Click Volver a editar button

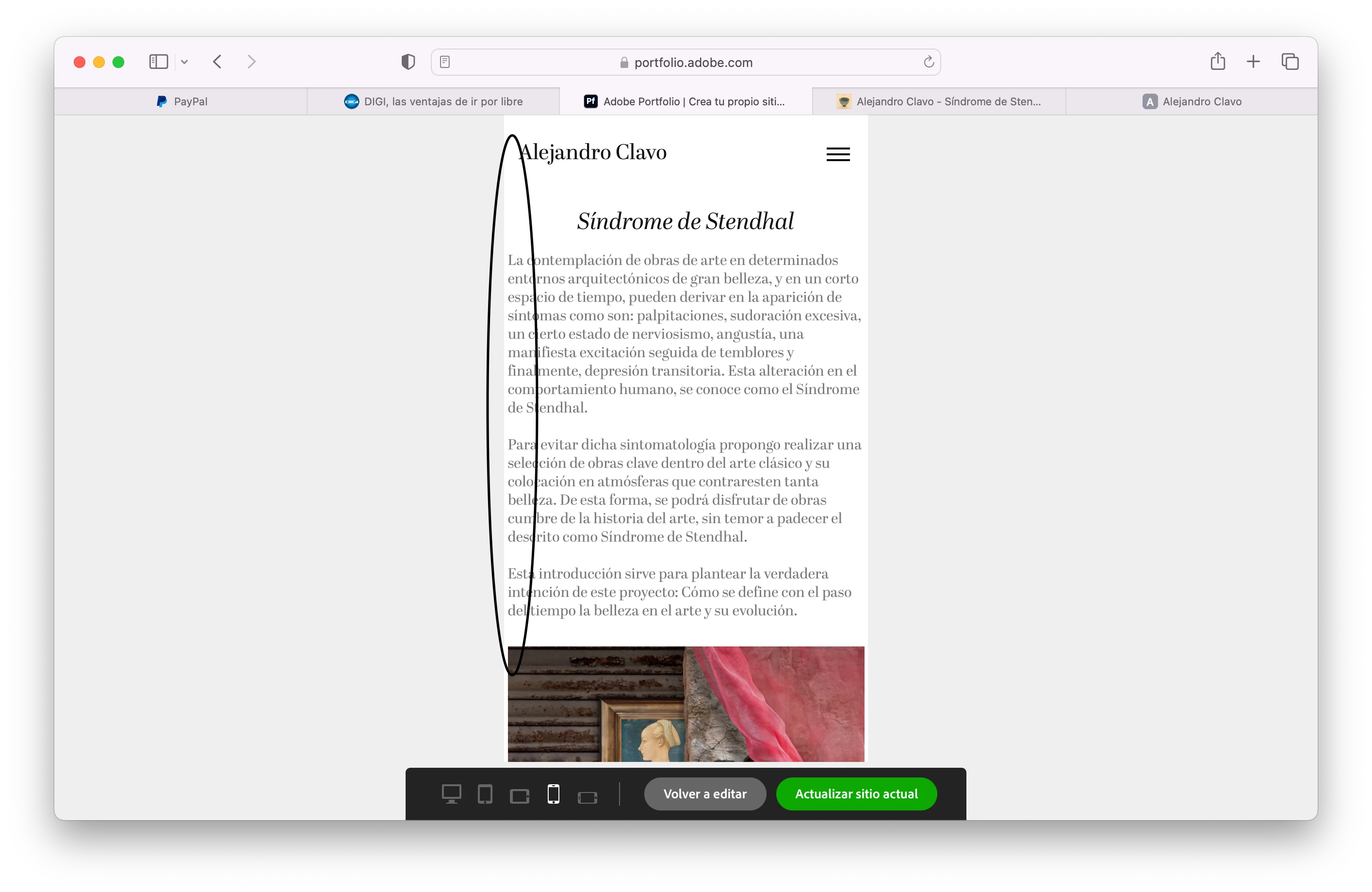coord(704,794)
